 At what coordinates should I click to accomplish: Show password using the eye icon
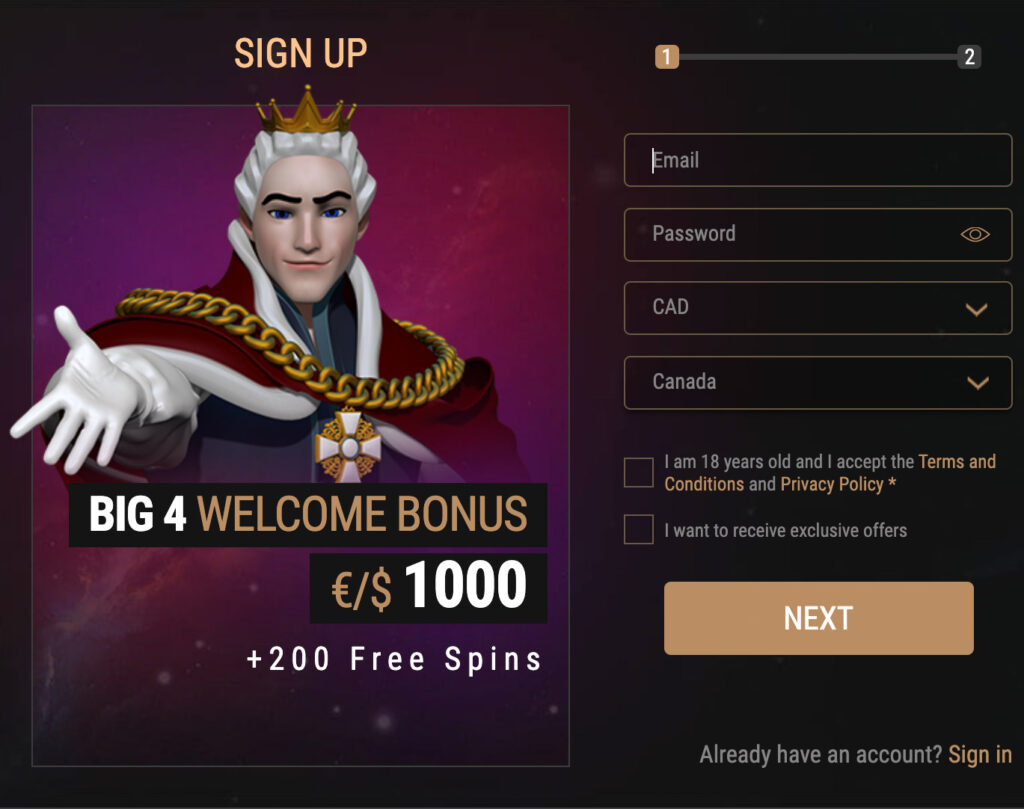(975, 234)
